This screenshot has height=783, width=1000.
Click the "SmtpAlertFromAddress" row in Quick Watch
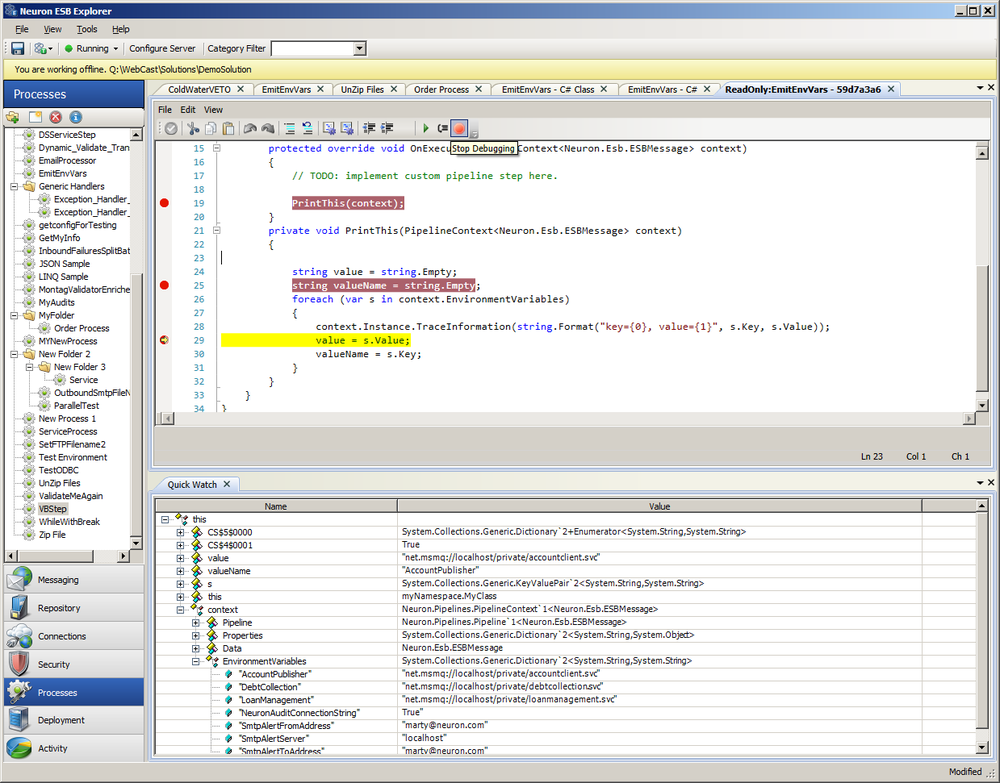[x=566, y=726]
